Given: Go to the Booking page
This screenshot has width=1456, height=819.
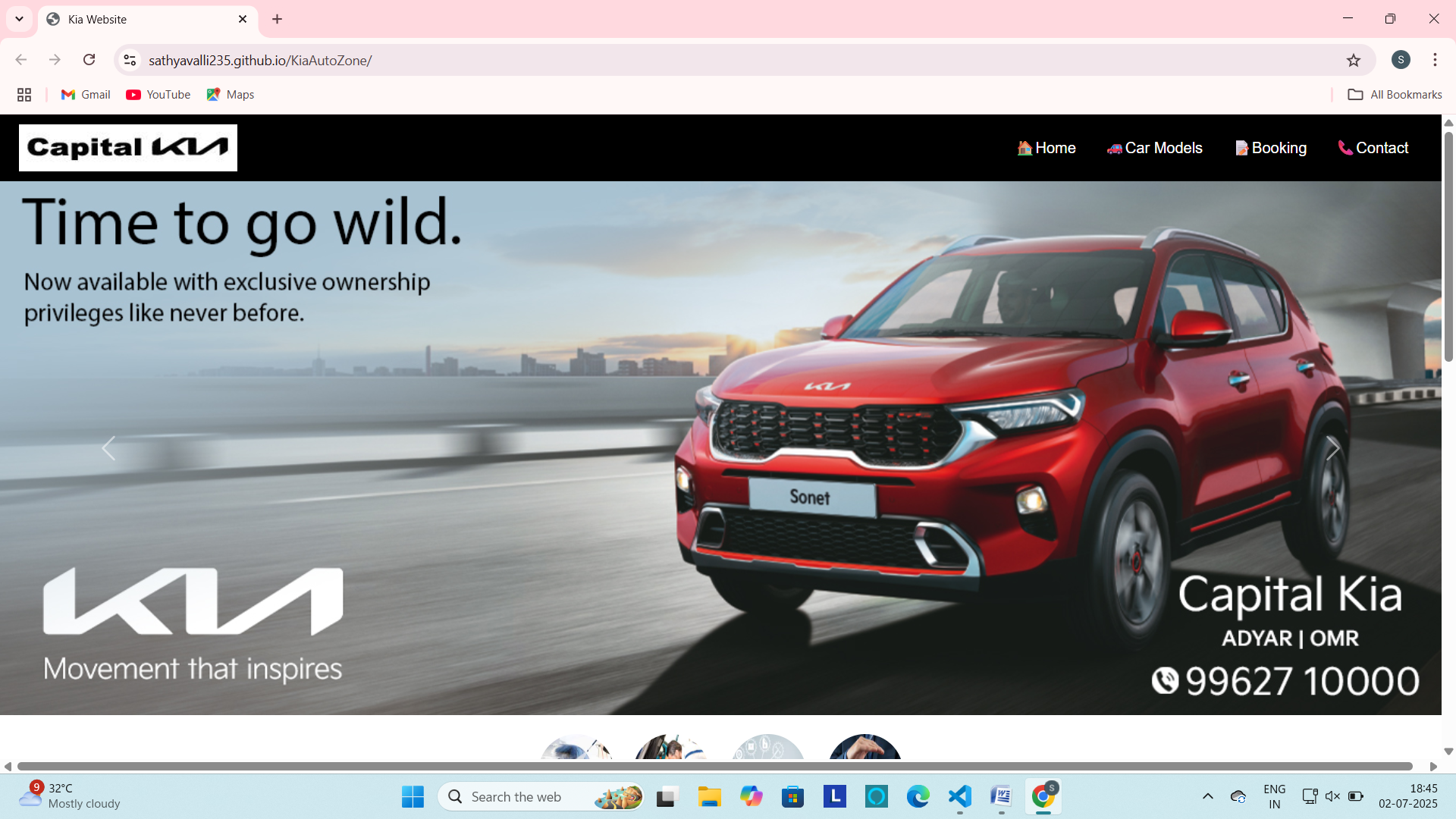Looking at the screenshot, I should click(1271, 148).
